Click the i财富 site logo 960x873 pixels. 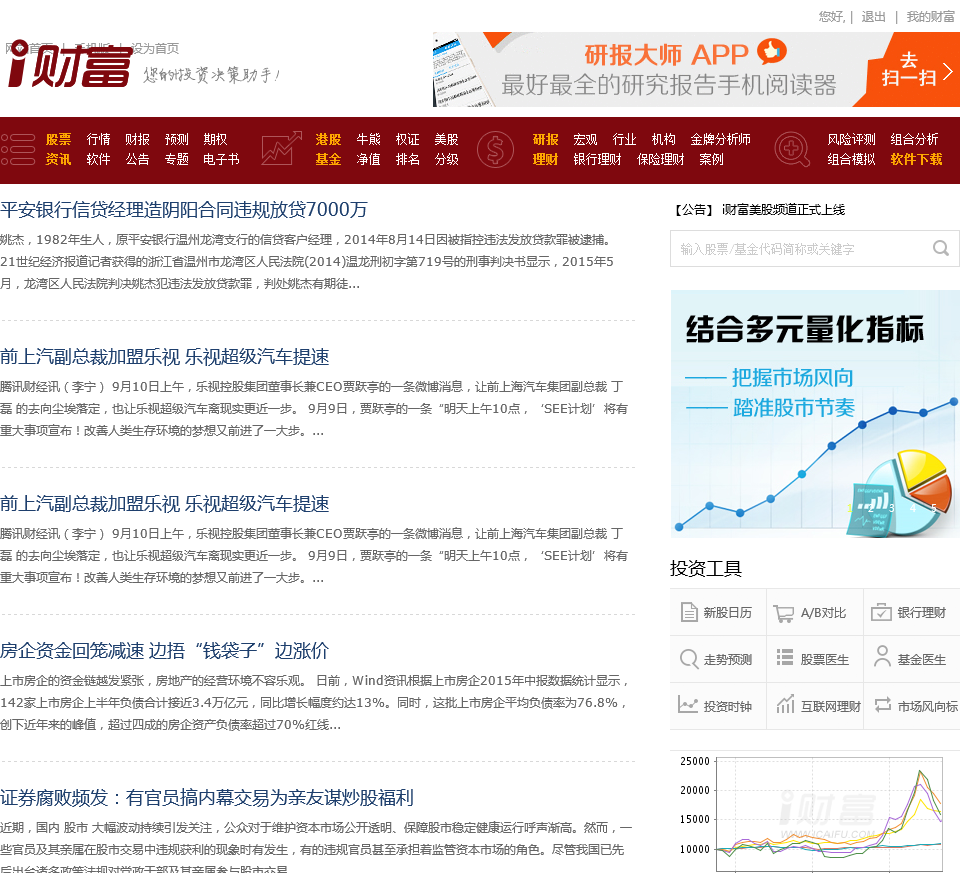(x=69, y=64)
